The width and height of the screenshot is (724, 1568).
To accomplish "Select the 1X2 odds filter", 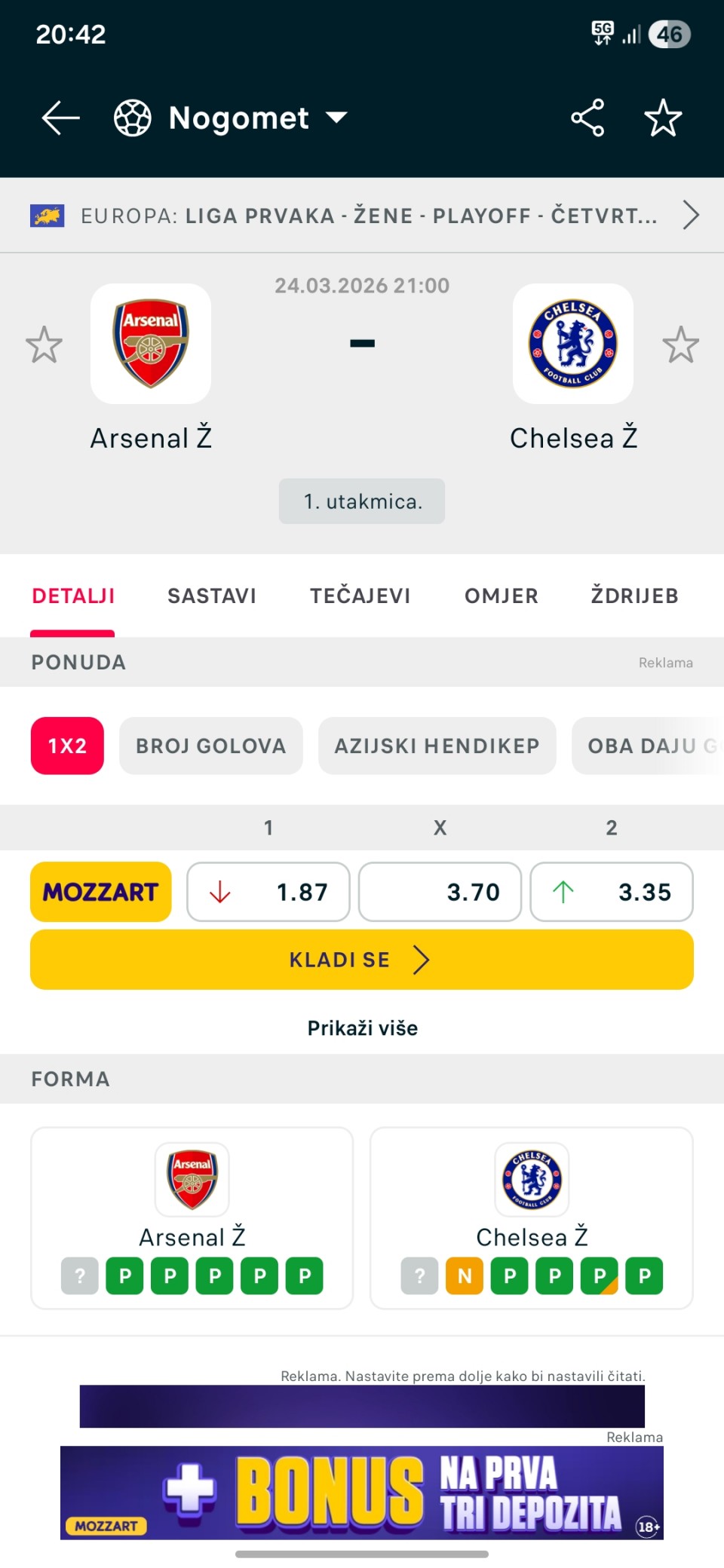I will 67,746.
